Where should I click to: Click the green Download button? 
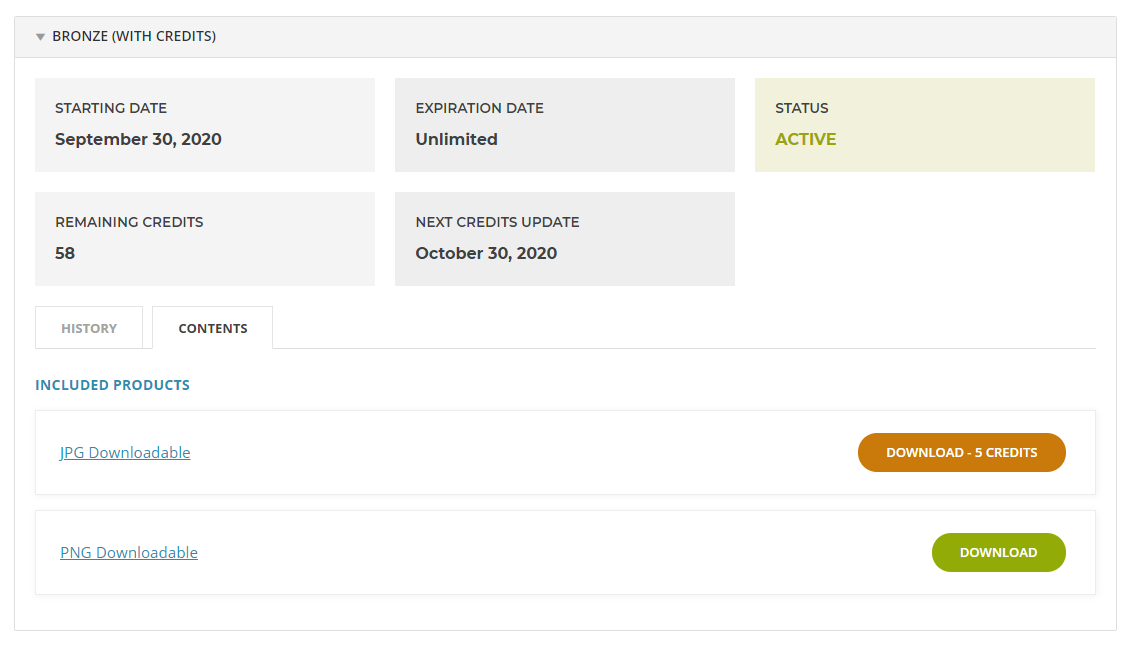(998, 552)
